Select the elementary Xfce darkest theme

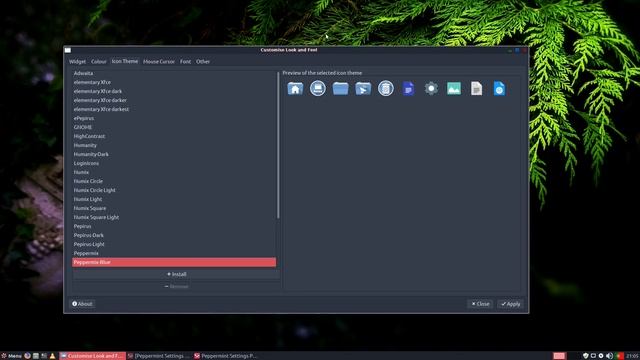point(174,109)
